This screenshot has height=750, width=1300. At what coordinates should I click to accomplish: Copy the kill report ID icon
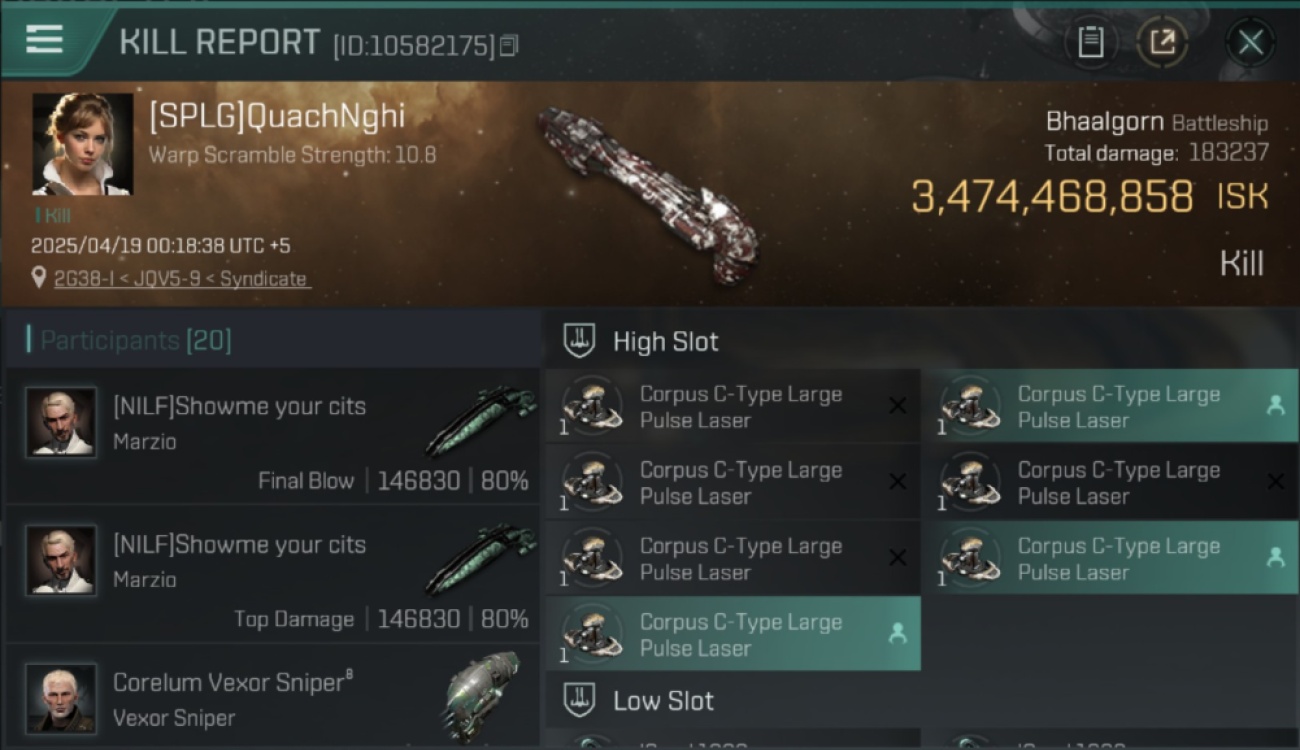click(509, 46)
